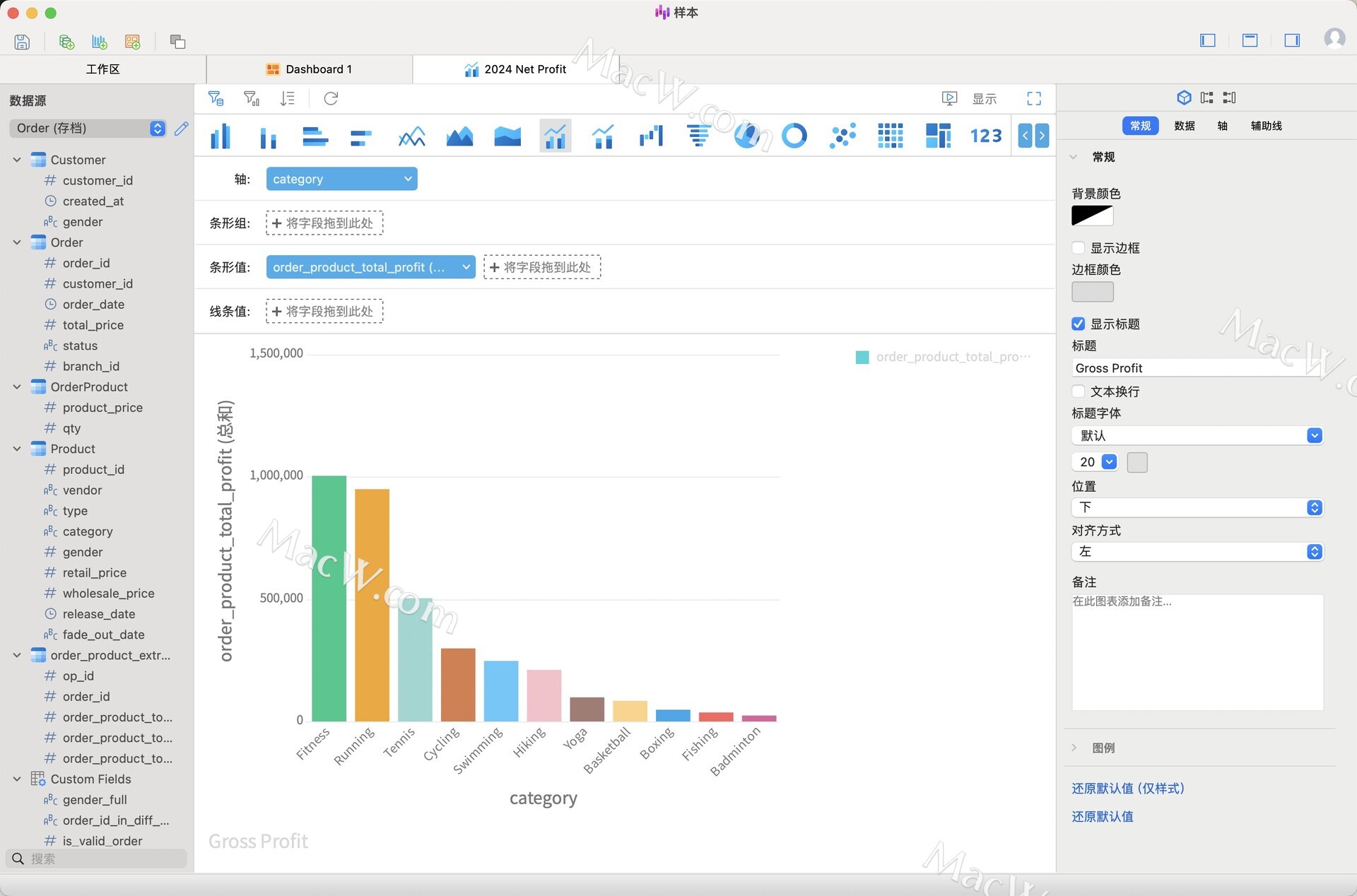Select the bar and line combo chart
The image size is (1357, 896).
pos(556,136)
